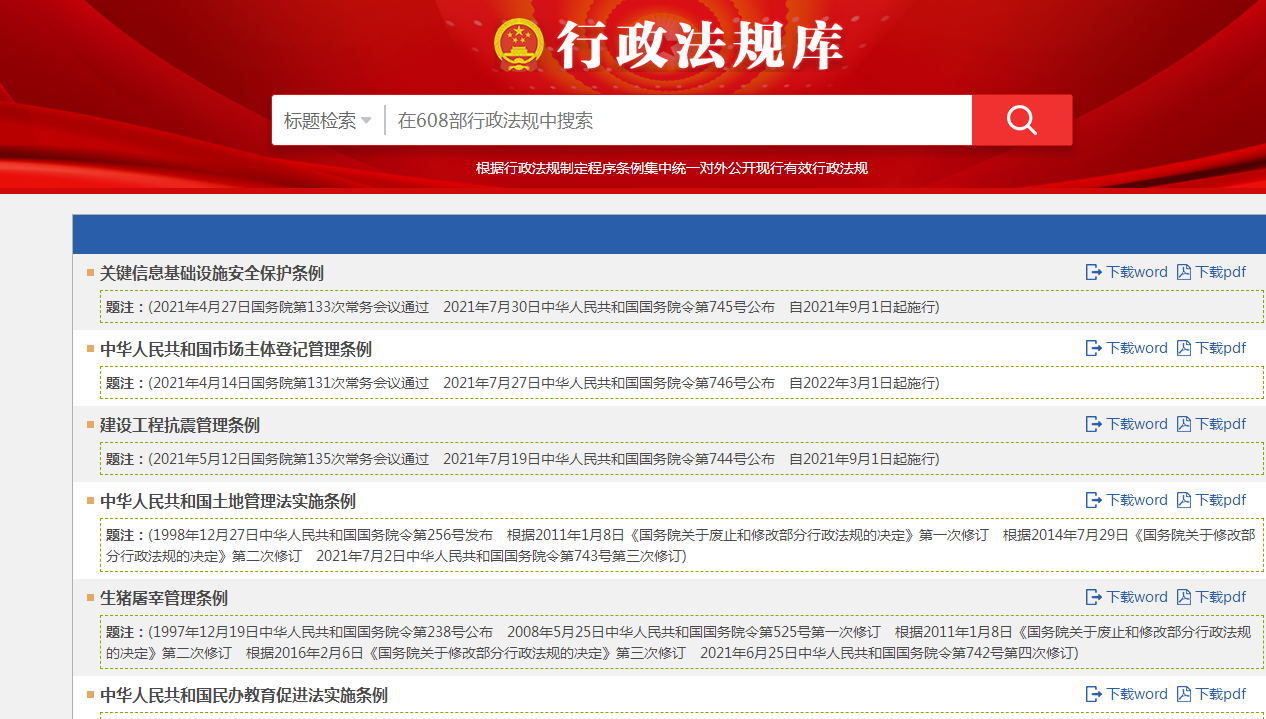The height and width of the screenshot is (719, 1266).
Task: Download word for 中华人民共和国民办教育促进法实施条例
Action: pos(1127,694)
